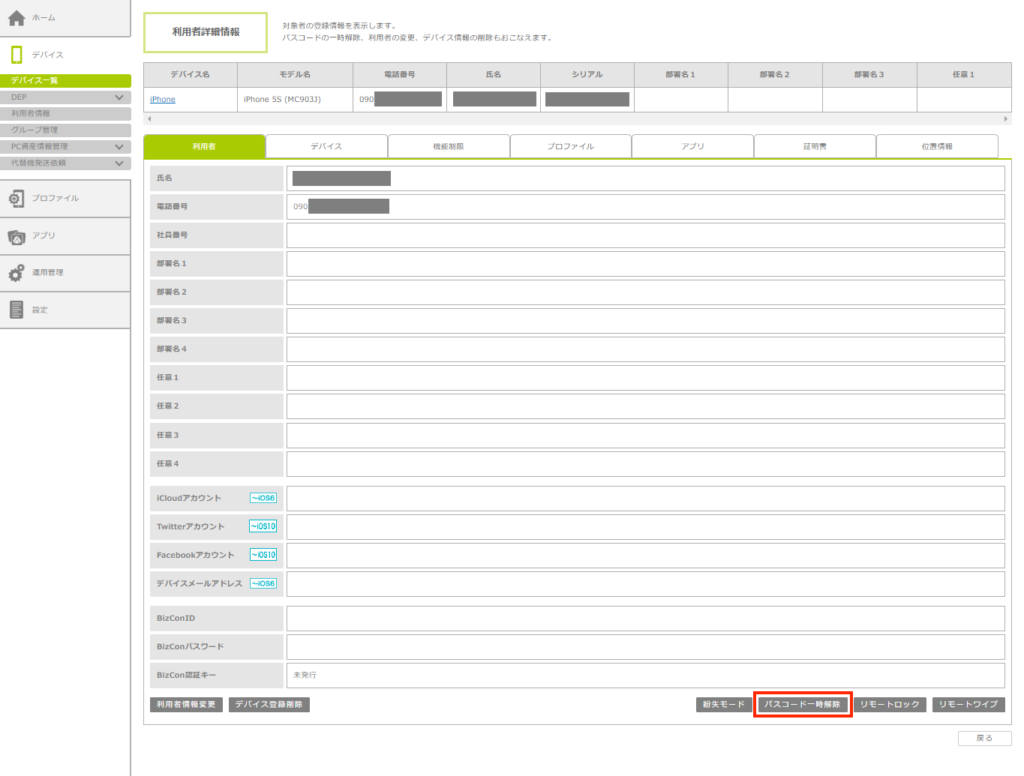The image size is (1024, 776).
Task: Click the 社員番号 input field
Action: tap(644, 235)
